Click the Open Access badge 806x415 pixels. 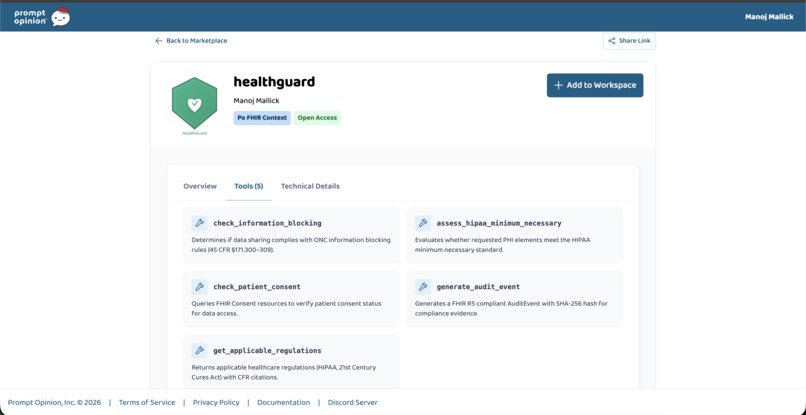click(x=317, y=118)
